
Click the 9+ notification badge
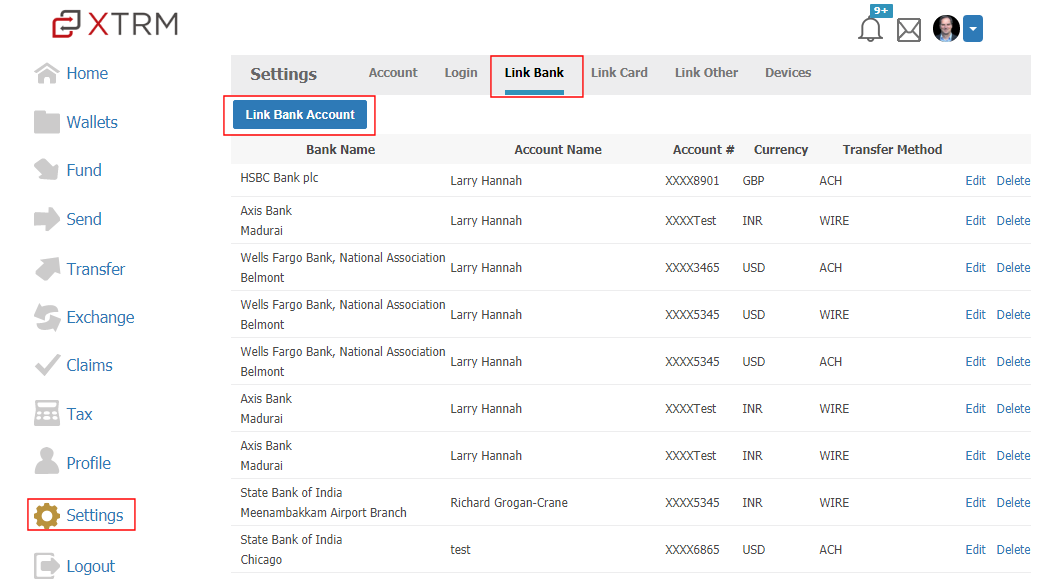tap(881, 11)
